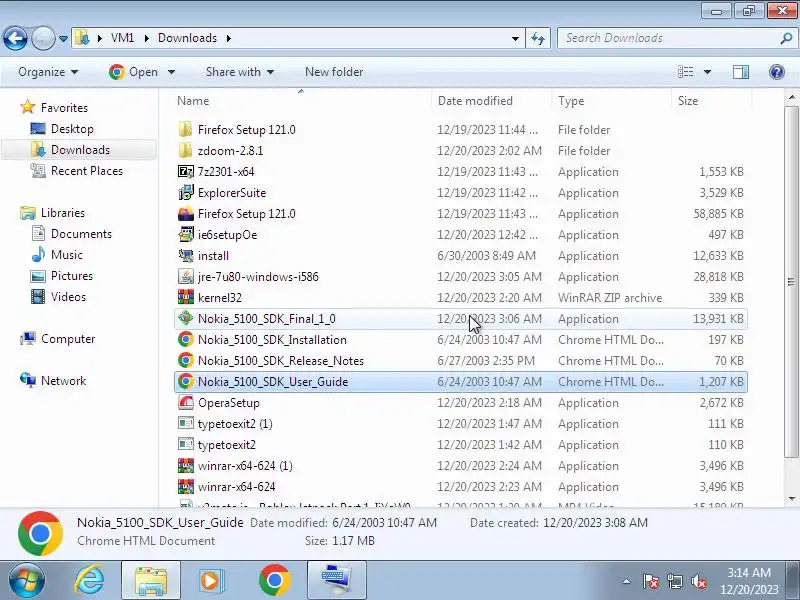Select the Firefox Setup 121.0 folder icon
Viewport: 800px width, 600px height.
point(186,130)
